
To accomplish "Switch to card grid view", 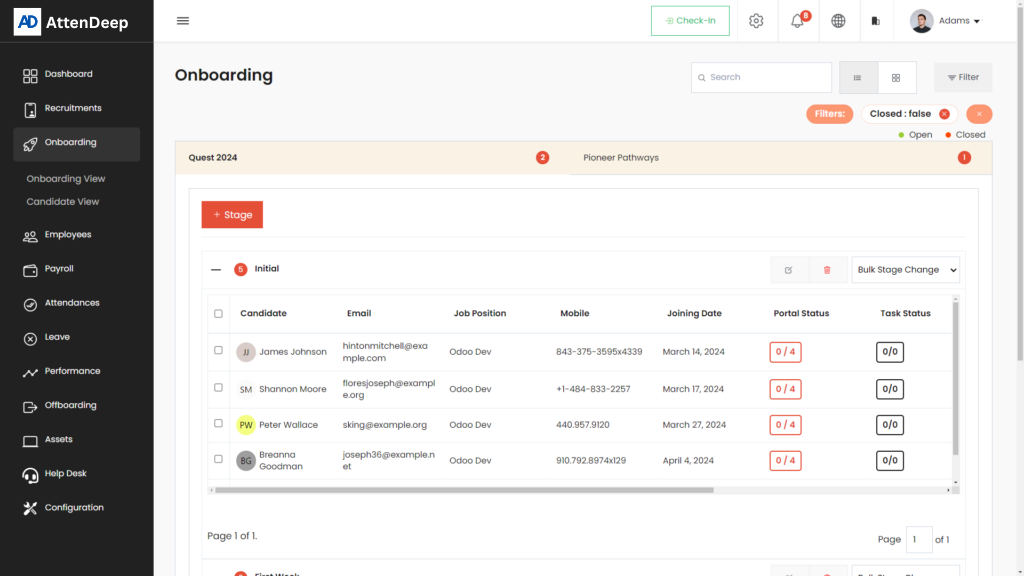I will pyautogui.click(x=896, y=78).
